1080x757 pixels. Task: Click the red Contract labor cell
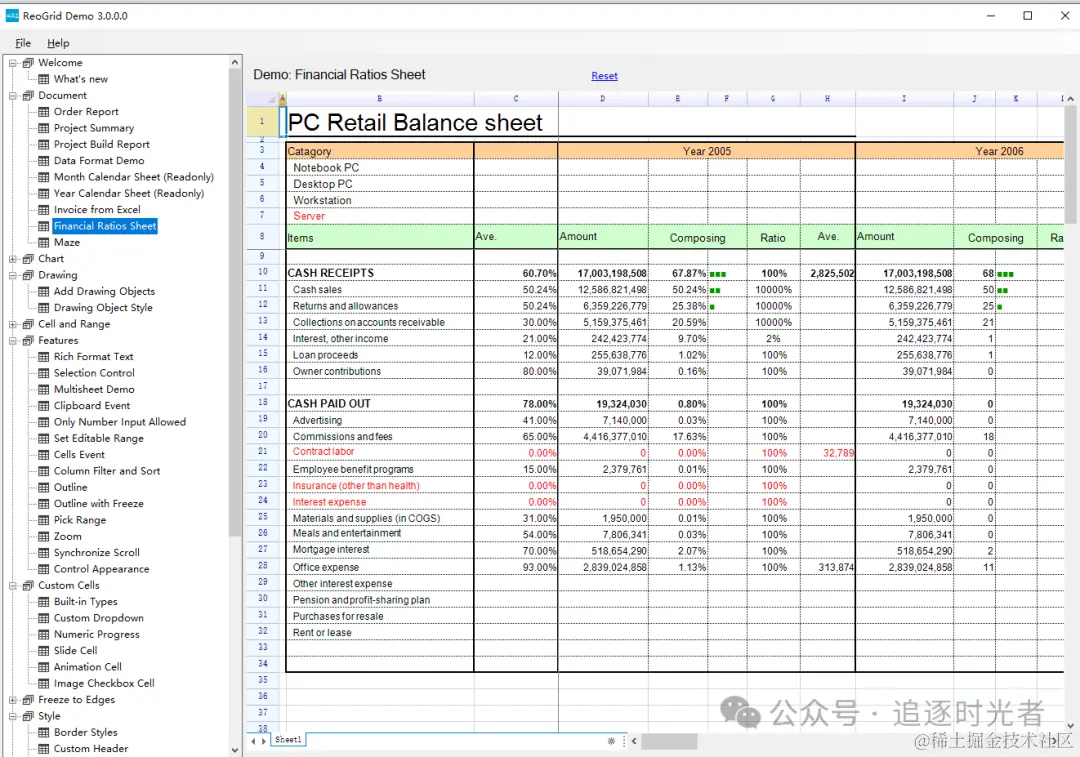(x=380, y=452)
